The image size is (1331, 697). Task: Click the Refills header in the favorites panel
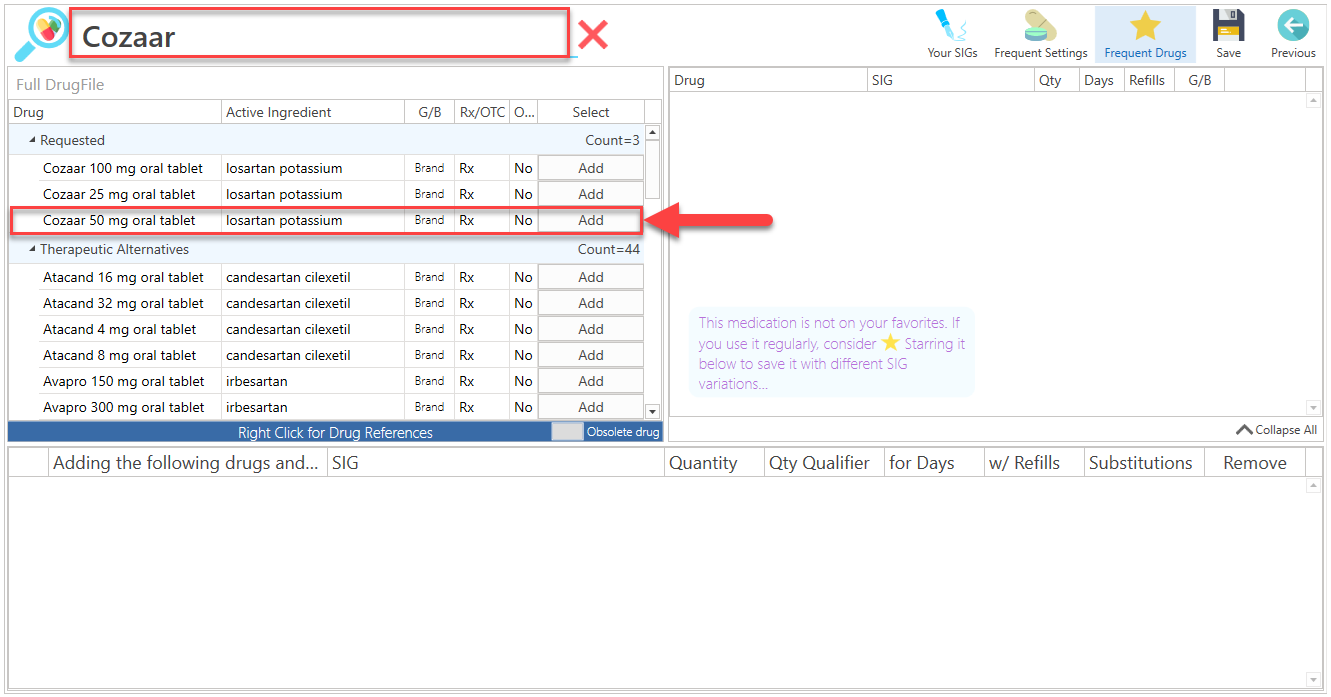coord(1149,80)
